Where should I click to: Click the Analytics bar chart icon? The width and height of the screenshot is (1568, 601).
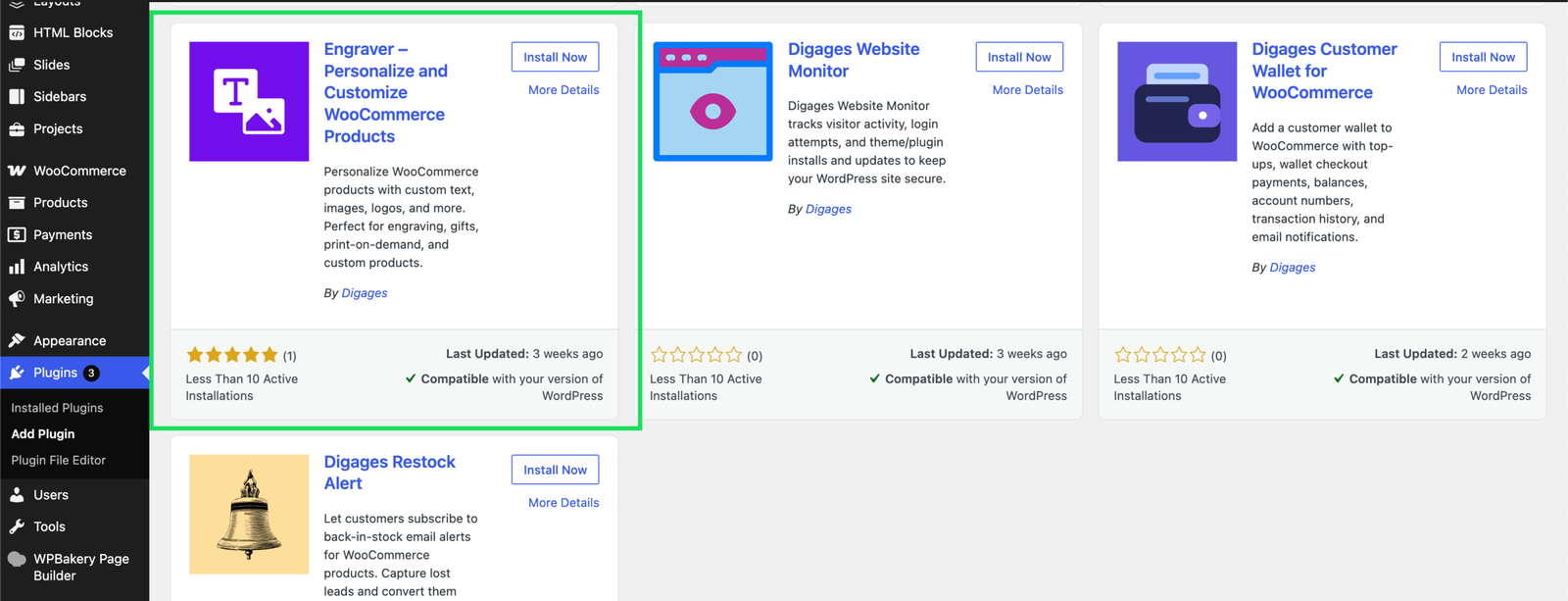[x=17, y=267]
